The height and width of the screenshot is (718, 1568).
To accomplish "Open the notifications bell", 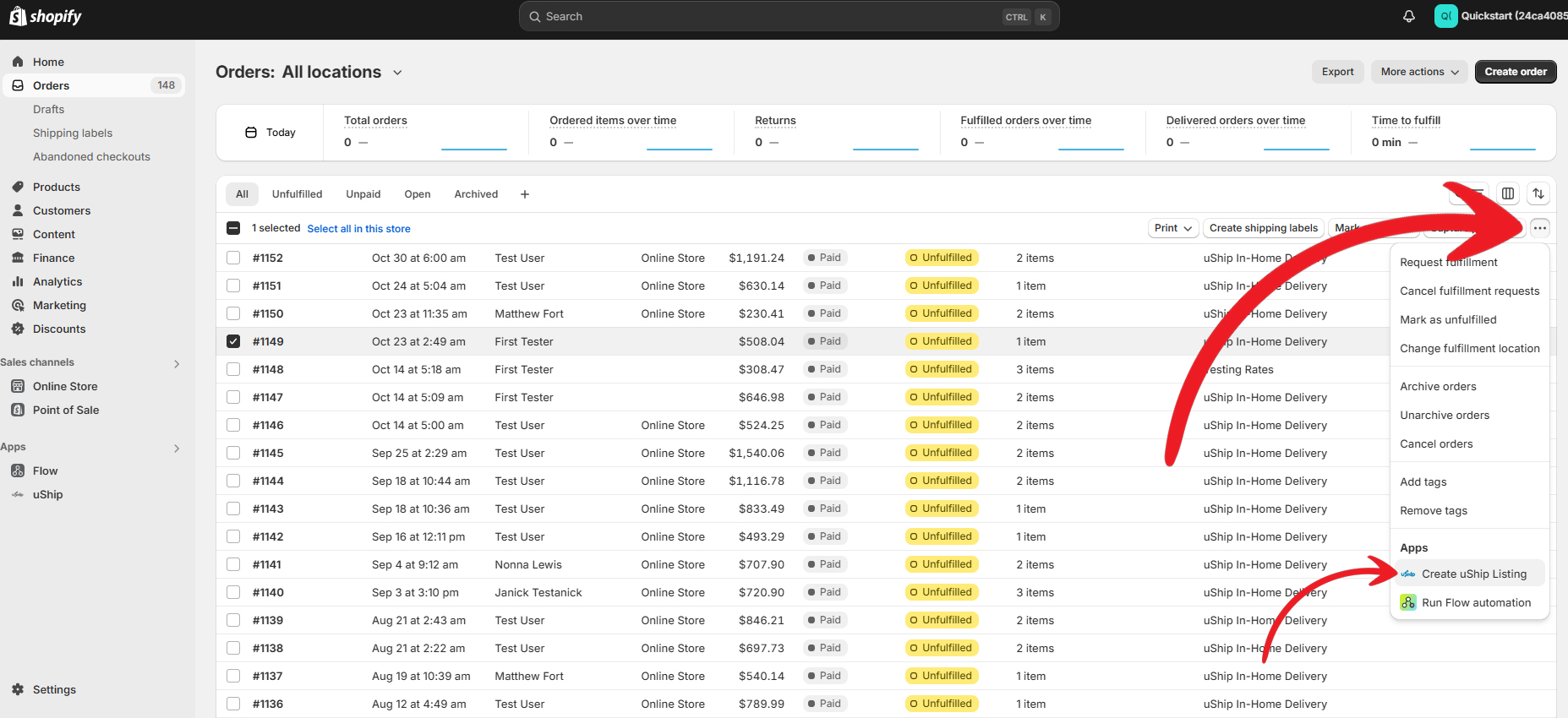I will [1409, 16].
